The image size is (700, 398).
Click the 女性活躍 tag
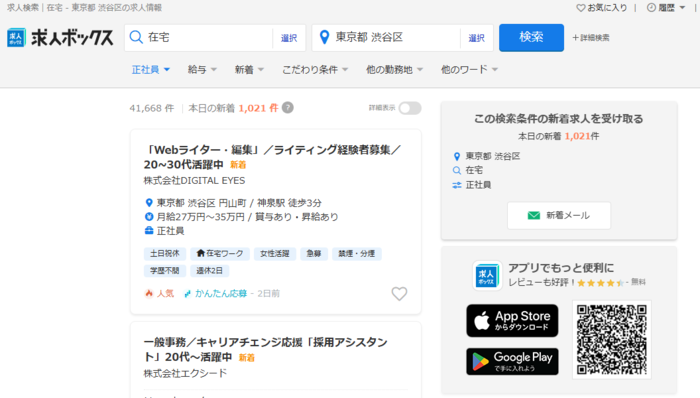point(275,253)
